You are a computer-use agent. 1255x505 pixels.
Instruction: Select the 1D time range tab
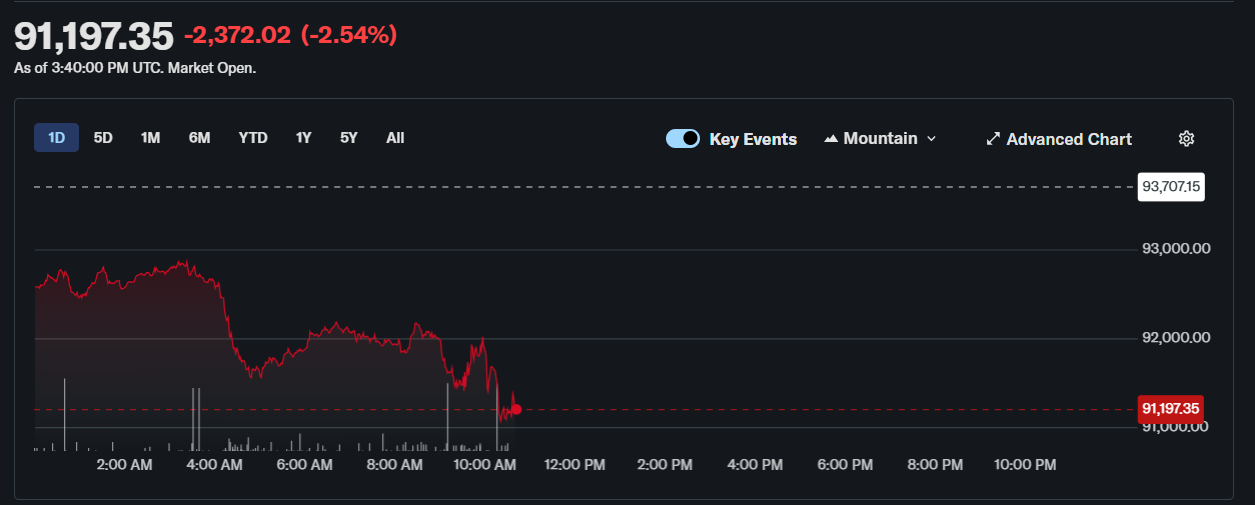pos(56,138)
